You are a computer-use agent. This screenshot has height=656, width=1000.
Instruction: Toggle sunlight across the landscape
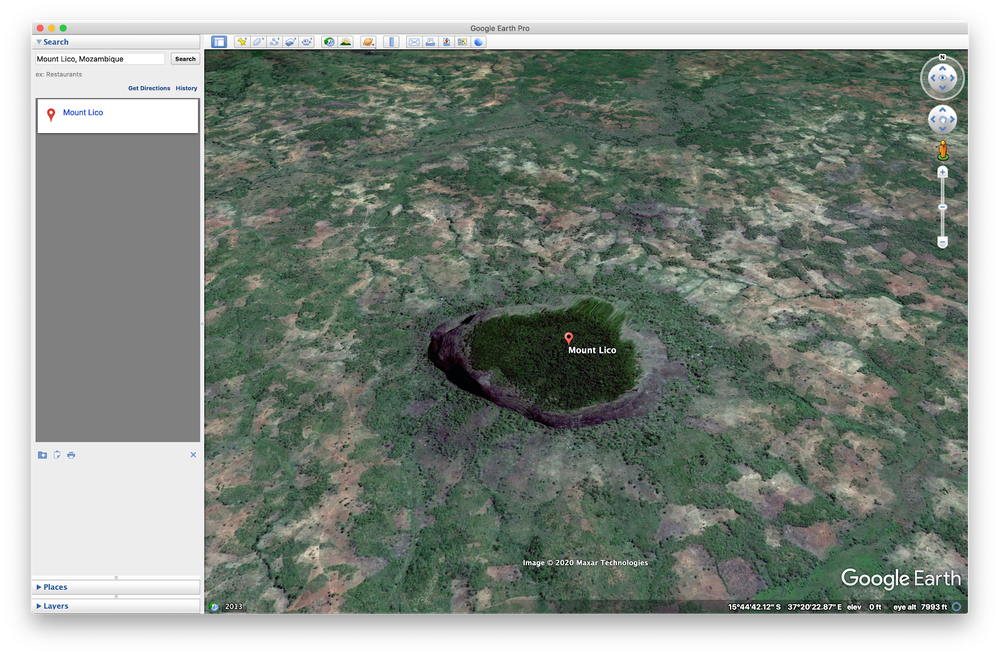point(346,42)
